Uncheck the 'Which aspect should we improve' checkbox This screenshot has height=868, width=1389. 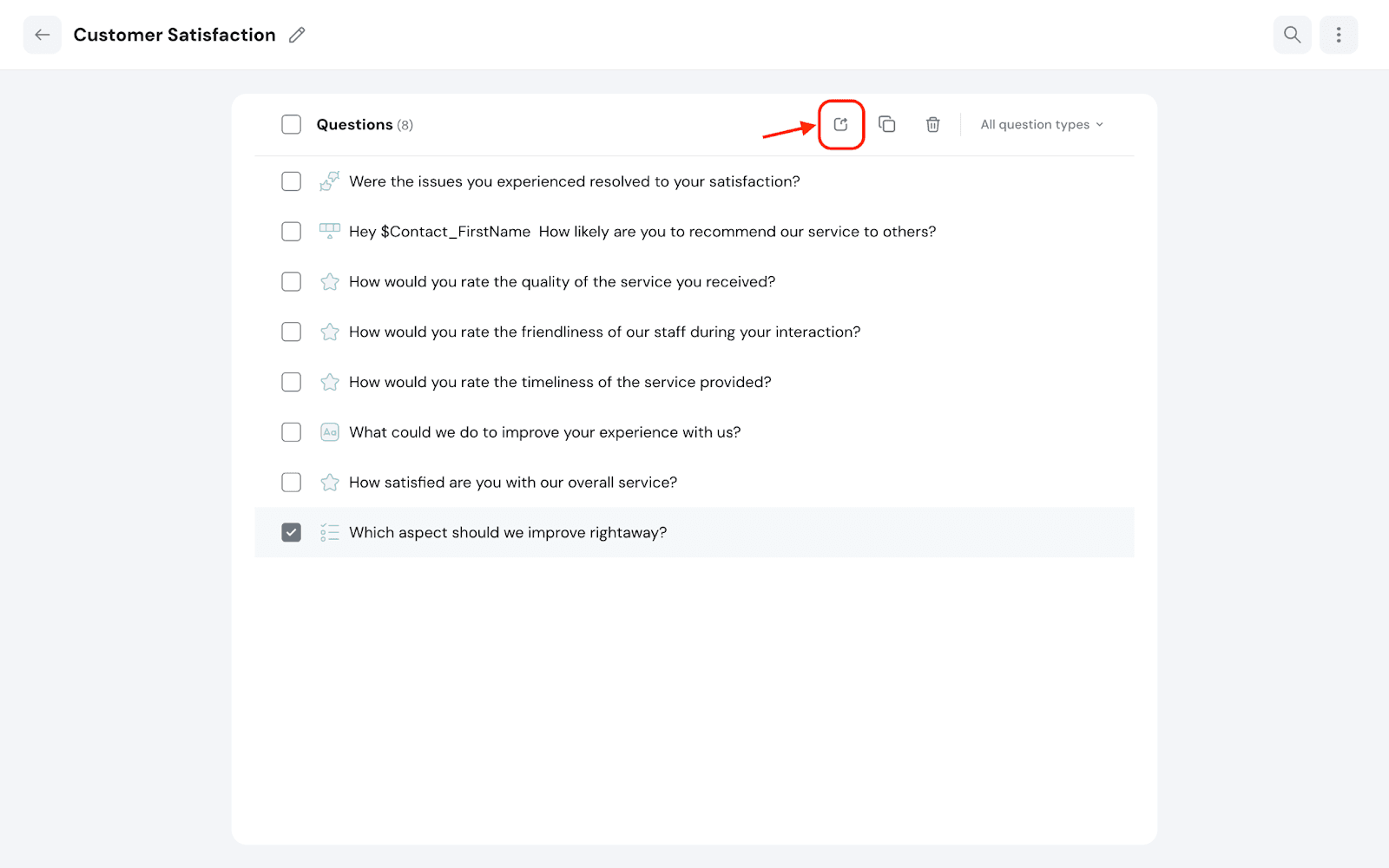tap(291, 532)
